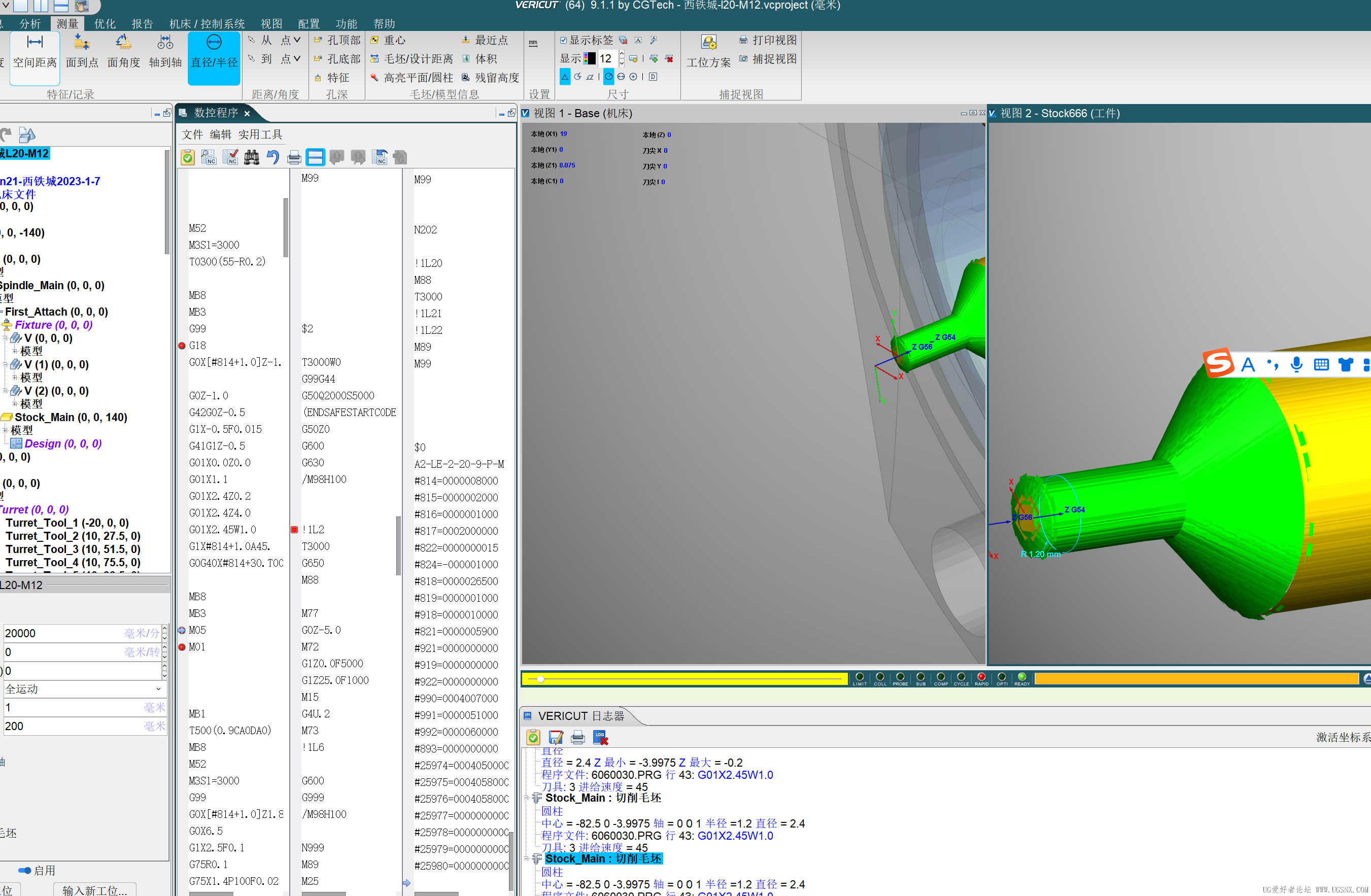This screenshot has width=1371, height=896.
Task: Open the dimension label color swatch
Action: [589, 58]
